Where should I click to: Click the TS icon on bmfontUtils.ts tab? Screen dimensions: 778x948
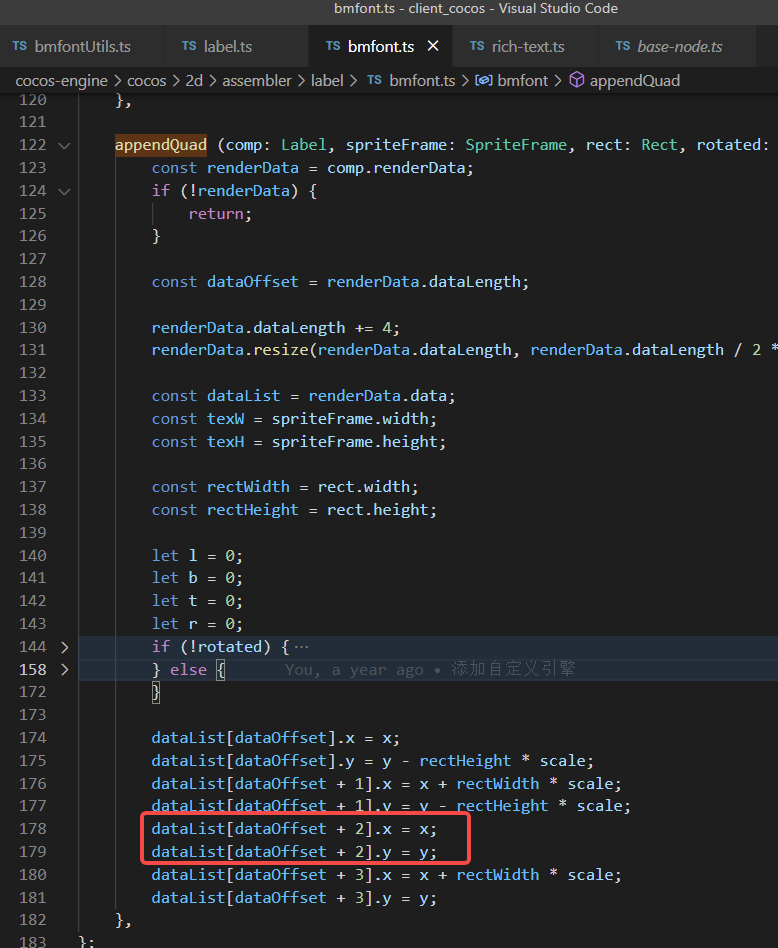(19, 46)
